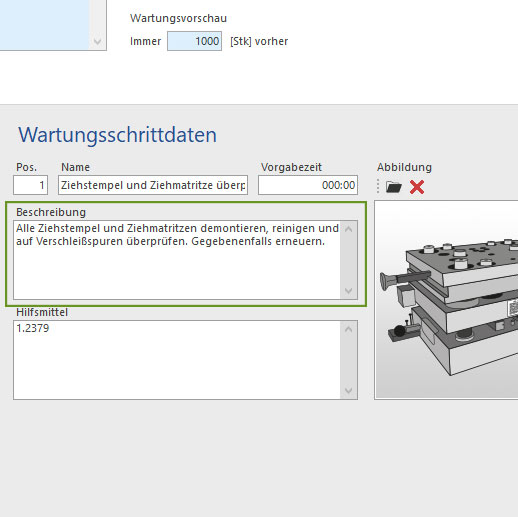Click Beschreibung scrollbar up arrow

click(x=349, y=229)
